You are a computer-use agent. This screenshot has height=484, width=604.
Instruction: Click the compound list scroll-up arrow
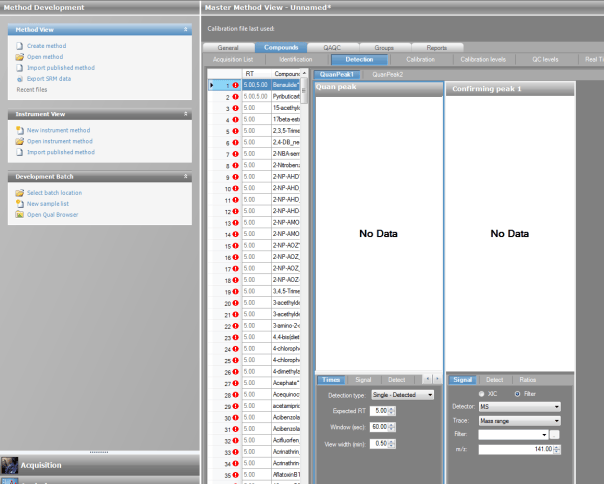pos(304,73)
